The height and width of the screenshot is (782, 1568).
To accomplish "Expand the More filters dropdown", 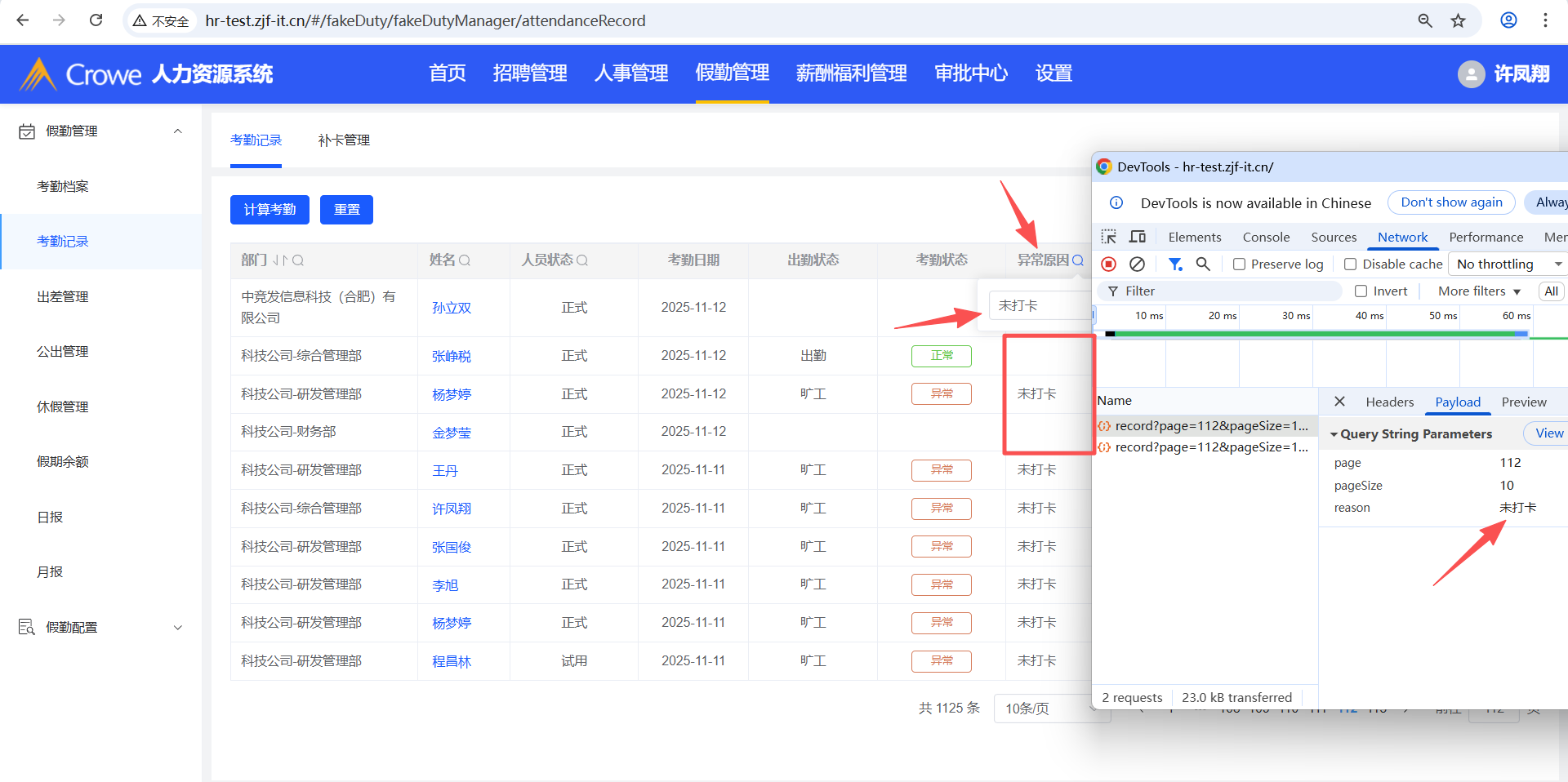I will coord(1479,291).
